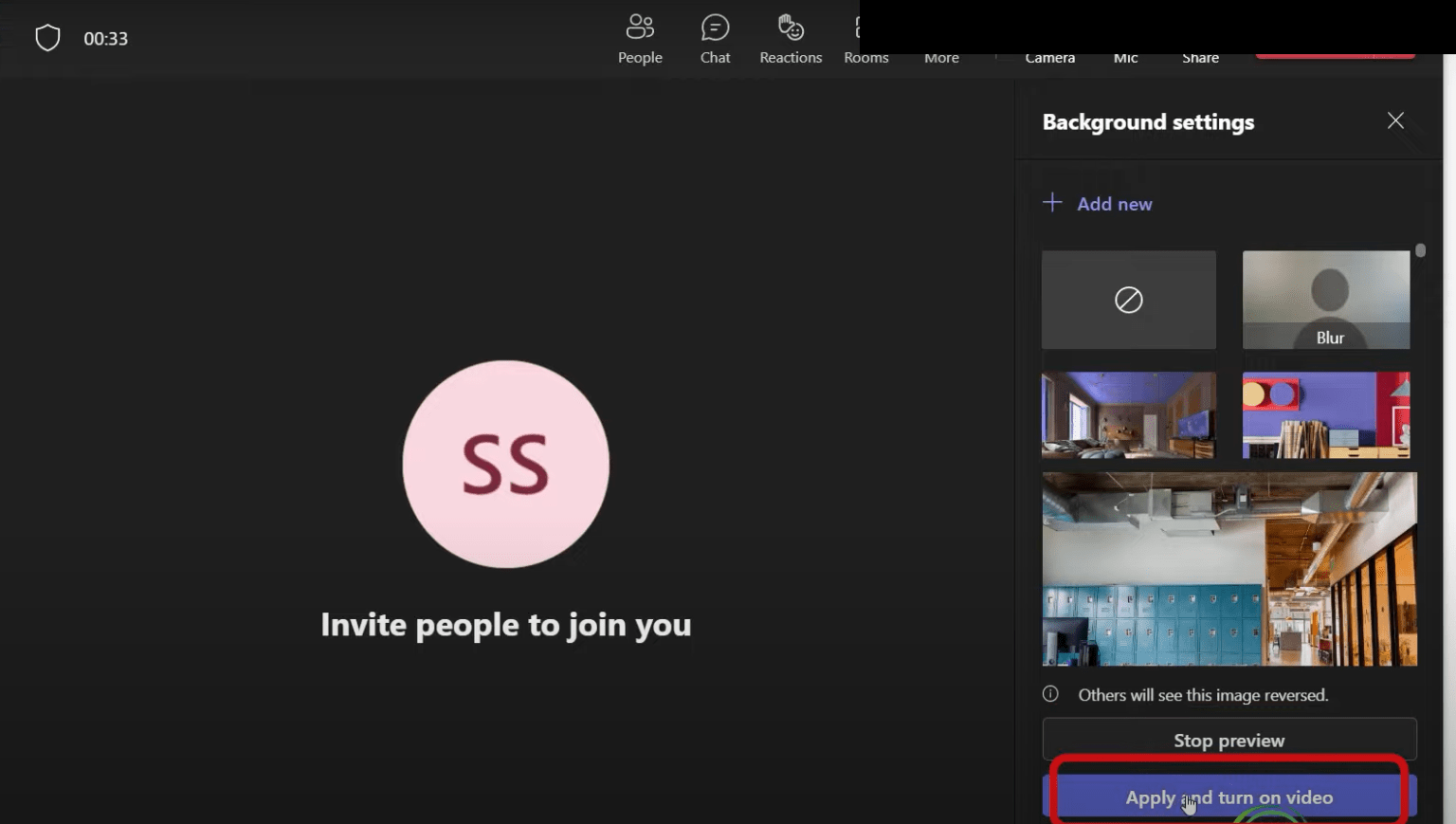The height and width of the screenshot is (824, 1456).
Task: Select the blue lockers office background
Action: point(1228,569)
